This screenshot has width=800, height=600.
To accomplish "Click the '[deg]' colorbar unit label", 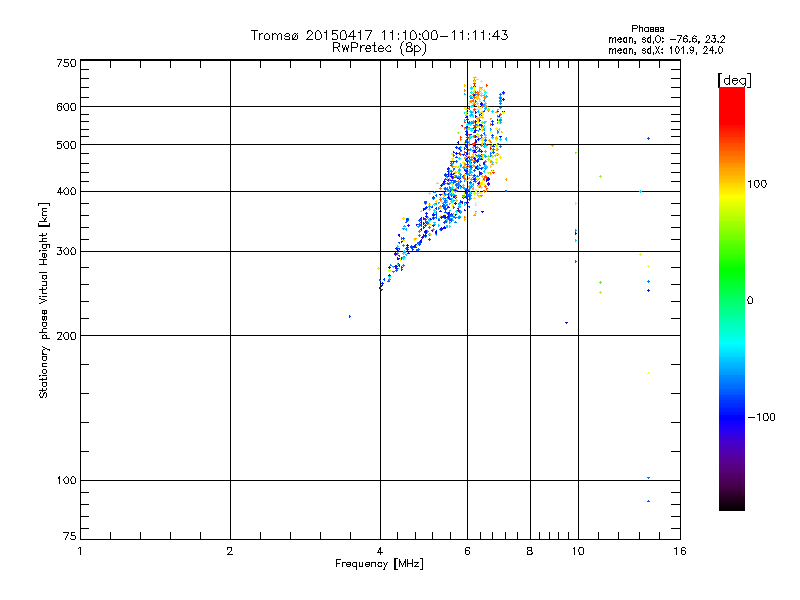I will coord(734,80).
